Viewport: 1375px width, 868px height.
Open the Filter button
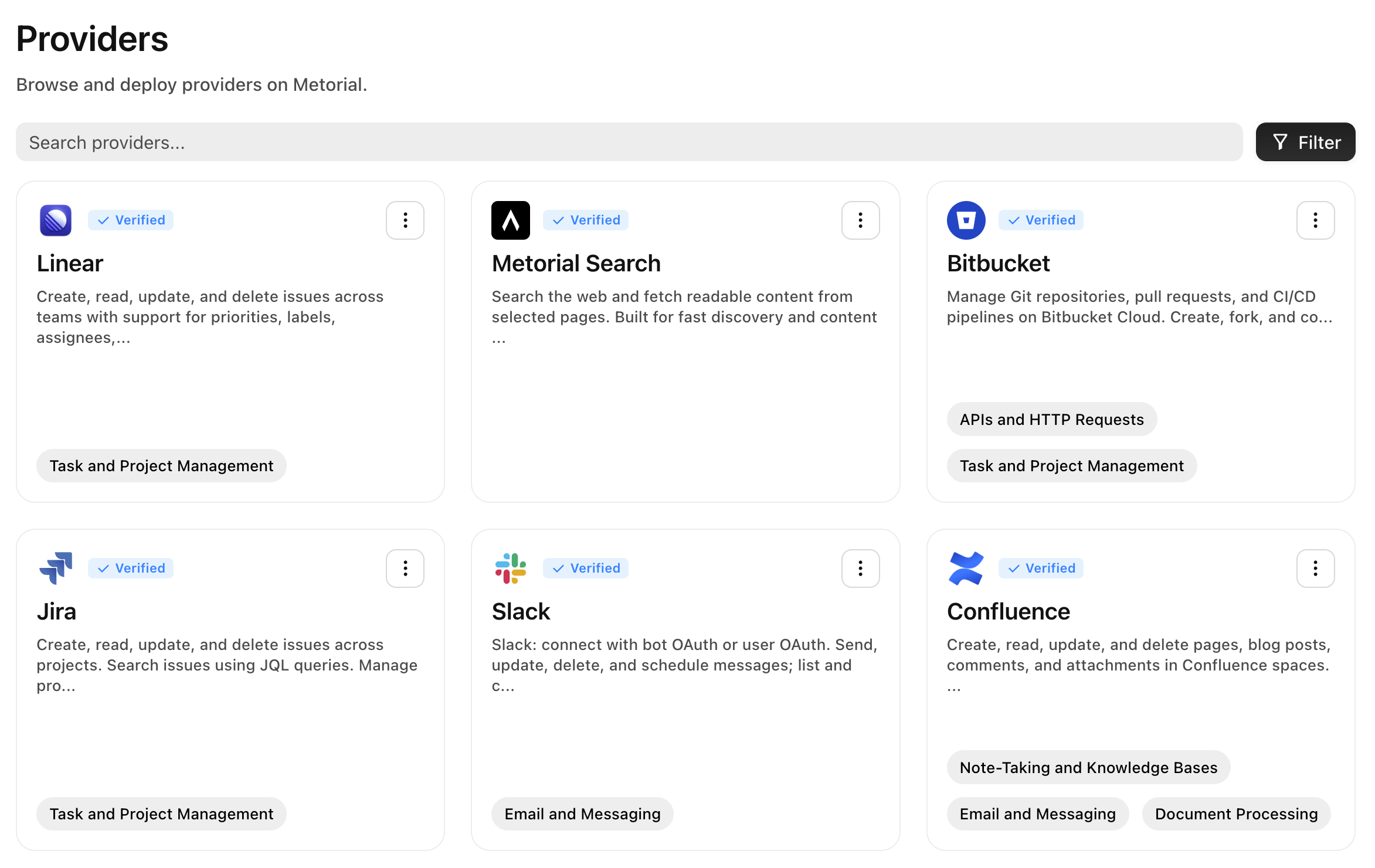(x=1305, y=142)
